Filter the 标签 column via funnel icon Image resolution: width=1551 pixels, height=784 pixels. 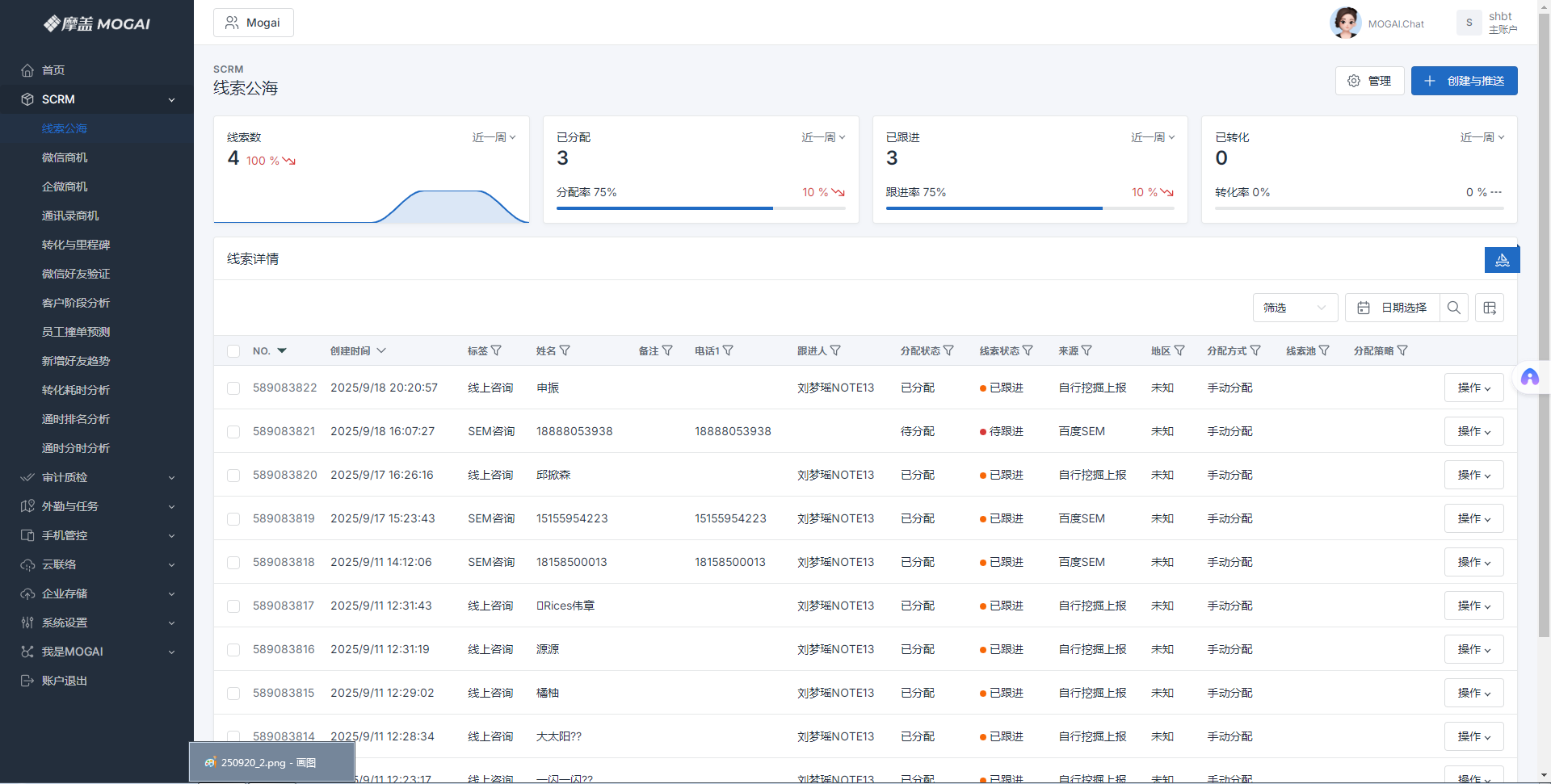[x=497, y=351]
